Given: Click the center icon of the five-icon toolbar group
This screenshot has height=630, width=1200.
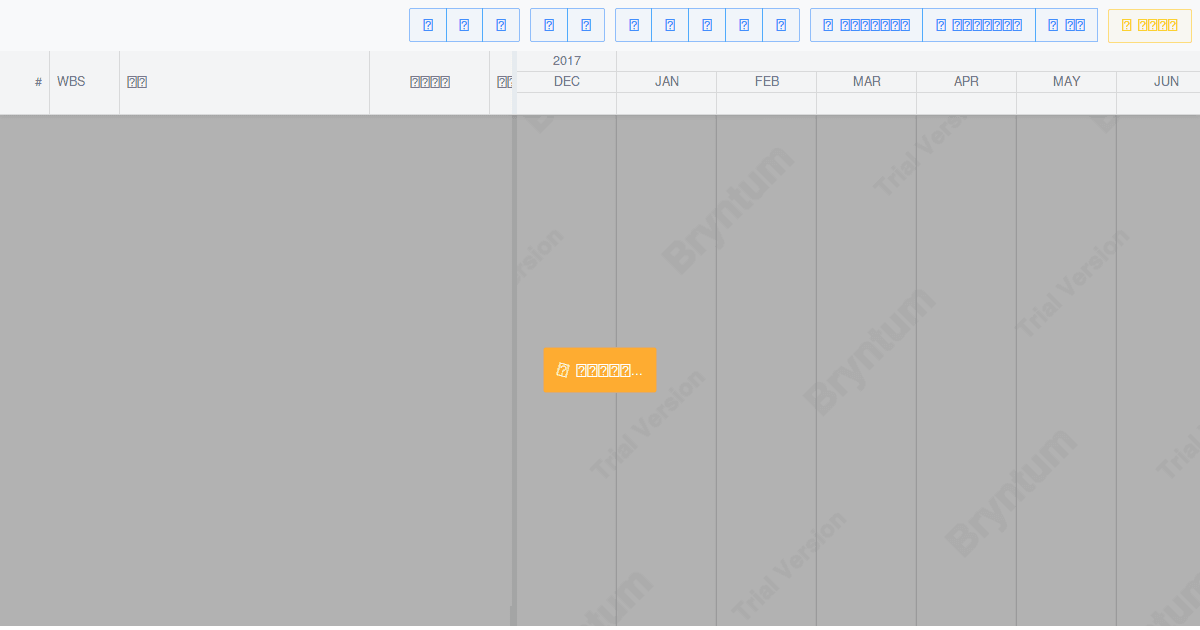Looking at the screenshot, I should pos(707,24).
